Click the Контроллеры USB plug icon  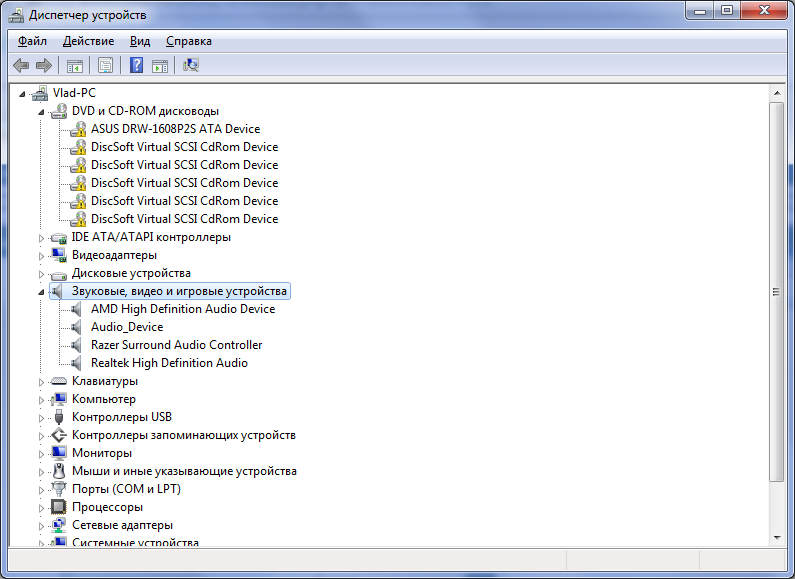point(59,417)
